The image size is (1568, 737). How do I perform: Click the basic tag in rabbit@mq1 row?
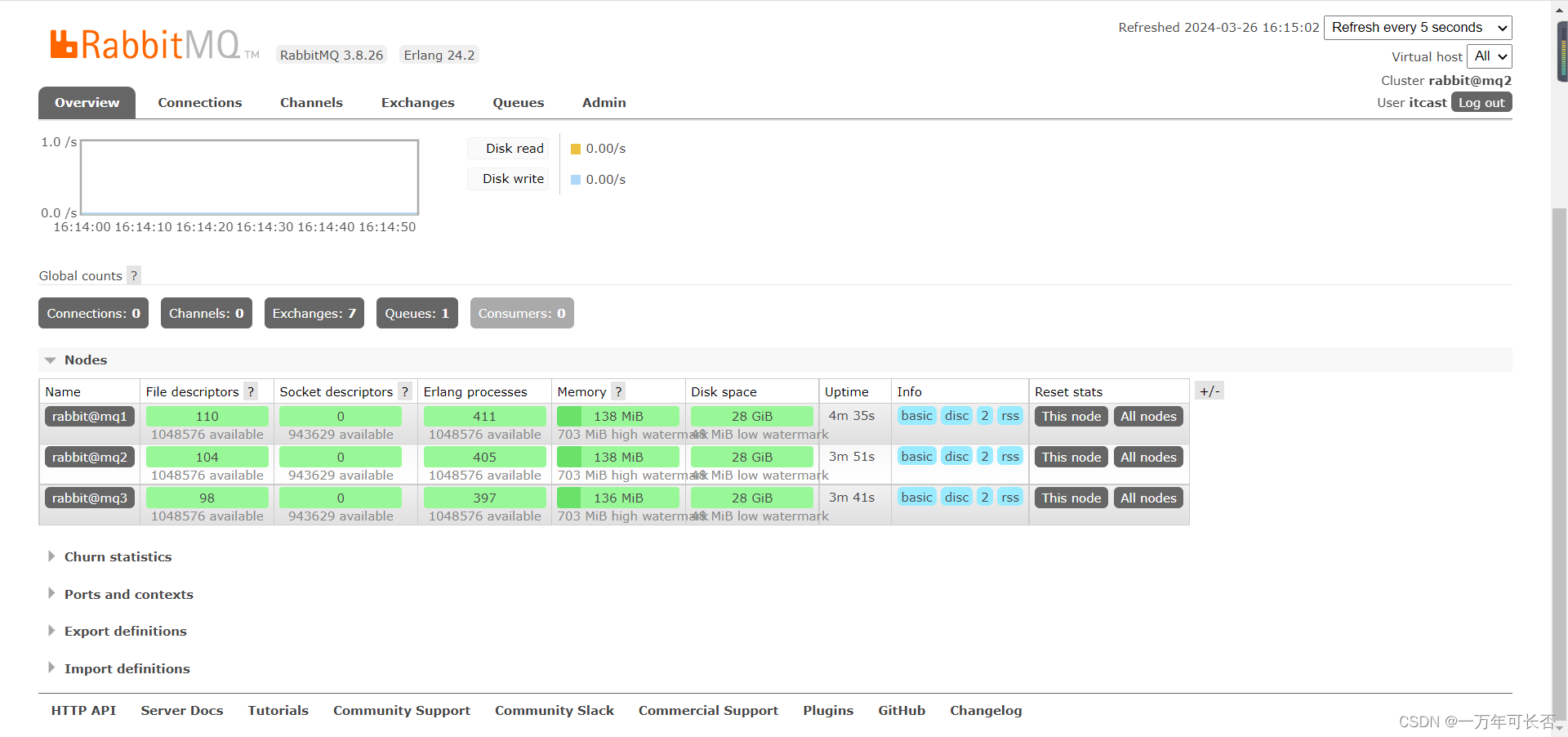coord(916,415)
